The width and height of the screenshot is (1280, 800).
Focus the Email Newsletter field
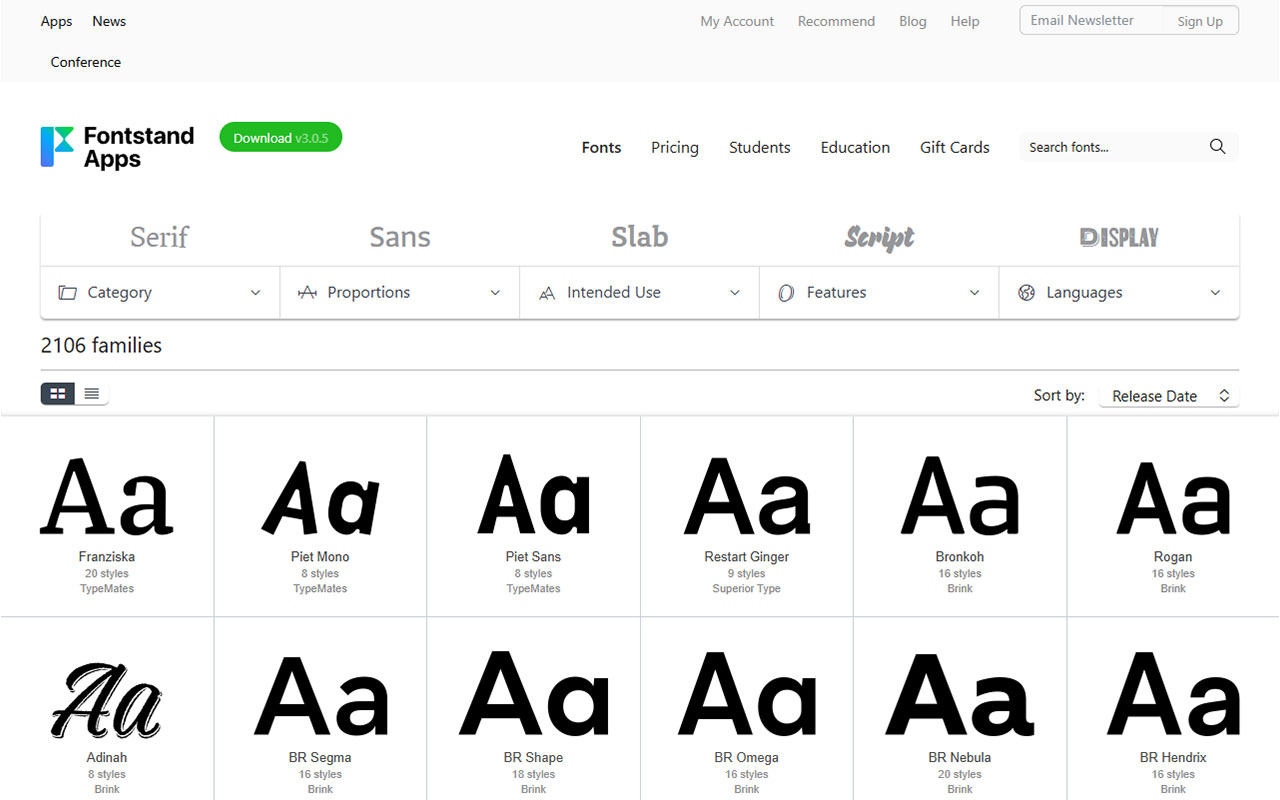tap(1091, 21)
